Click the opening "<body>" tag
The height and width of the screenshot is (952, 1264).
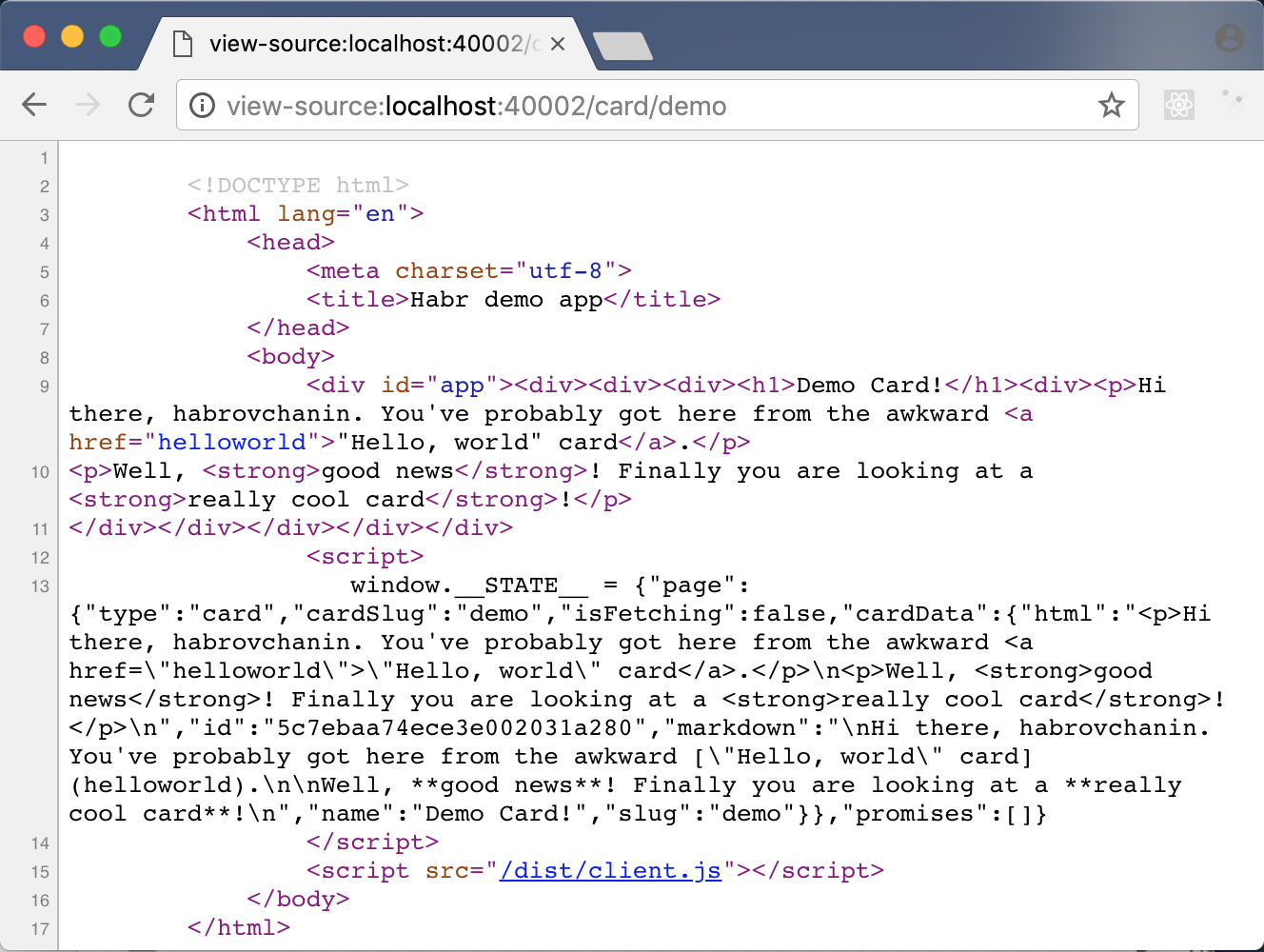(x=291, y=357)
